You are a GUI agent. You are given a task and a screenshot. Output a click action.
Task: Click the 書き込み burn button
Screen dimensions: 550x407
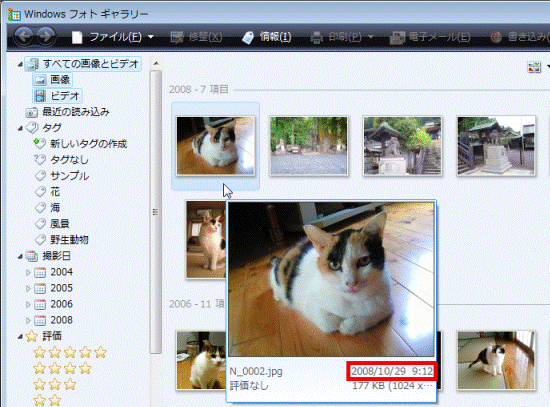[x=519, y=36]
